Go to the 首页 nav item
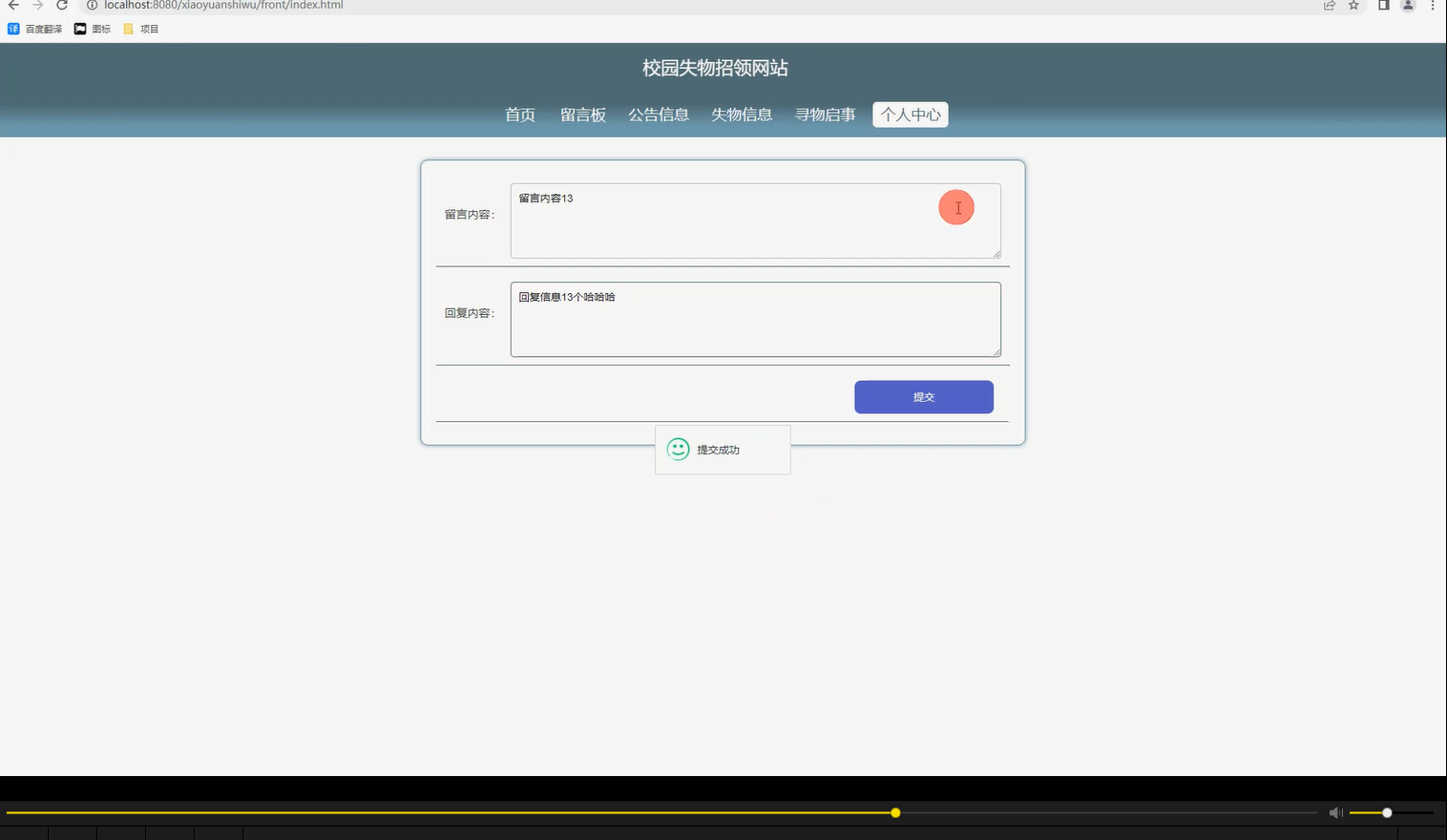1447x840 pixels. [x=520, y=115]
